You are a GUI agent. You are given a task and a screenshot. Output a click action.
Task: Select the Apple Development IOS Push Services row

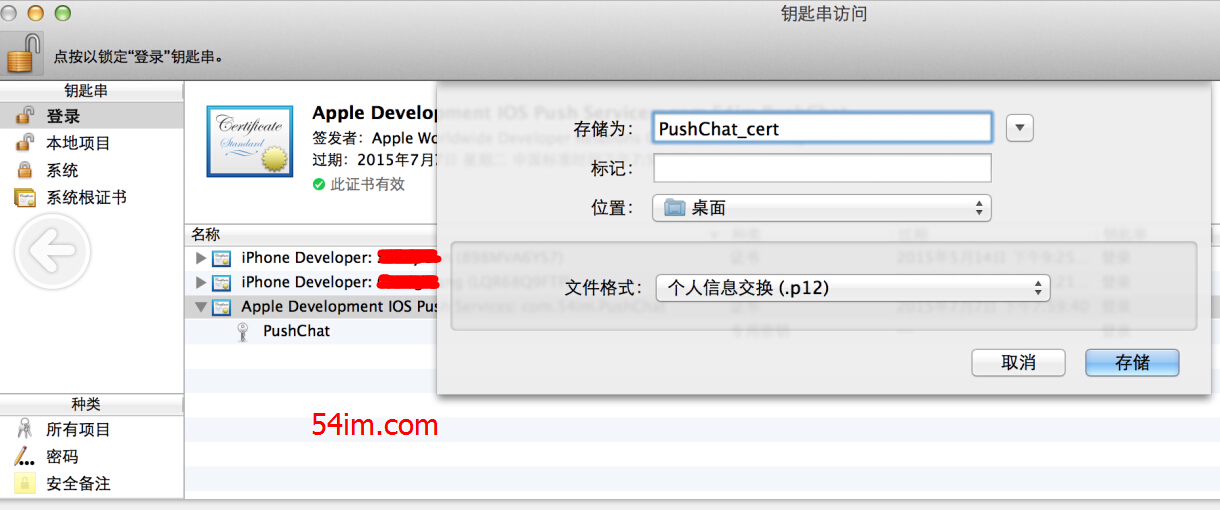pos(310,307)
